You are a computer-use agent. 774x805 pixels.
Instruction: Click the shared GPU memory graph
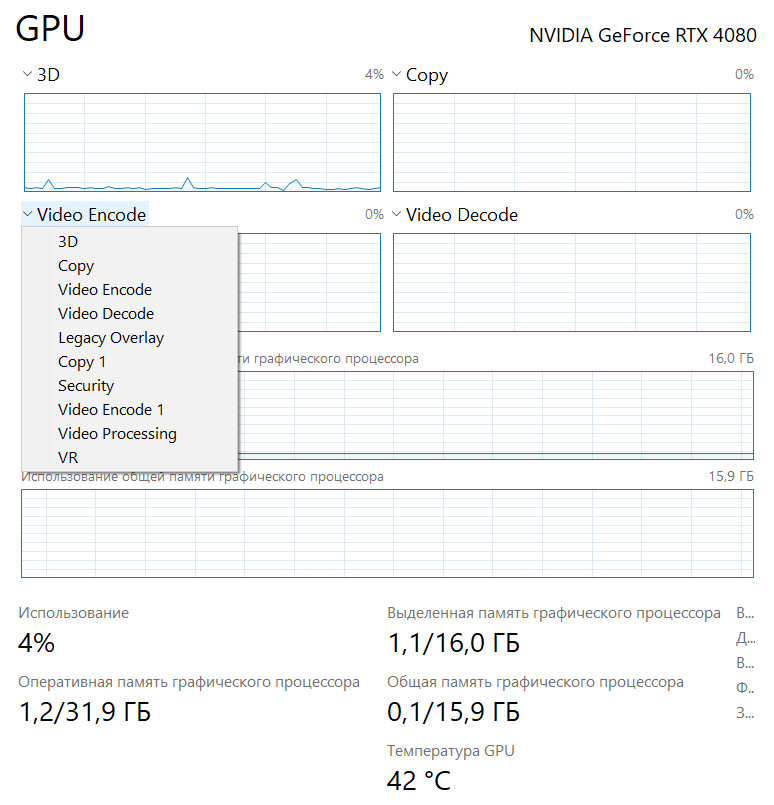pyautogui.click(x=386, y=532)
